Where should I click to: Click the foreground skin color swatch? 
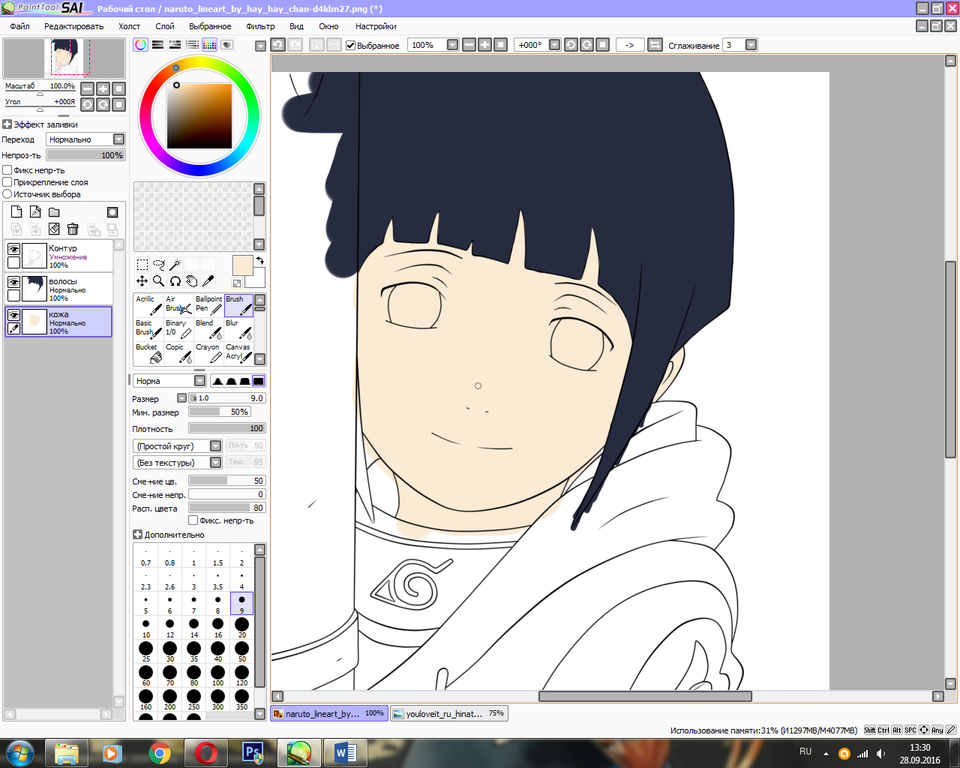coord(242,266)
